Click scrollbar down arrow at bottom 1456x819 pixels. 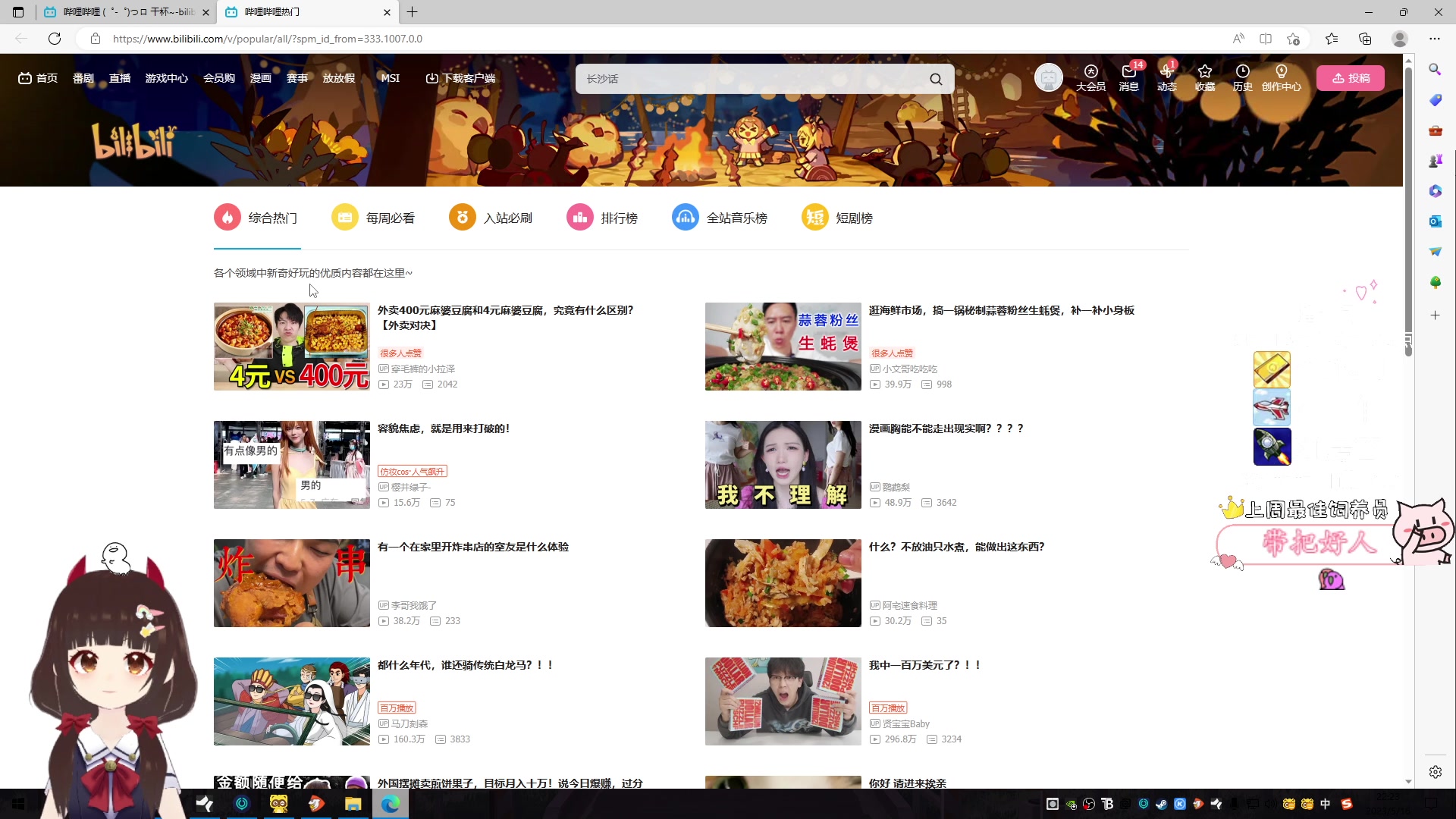pos(1408,782)
